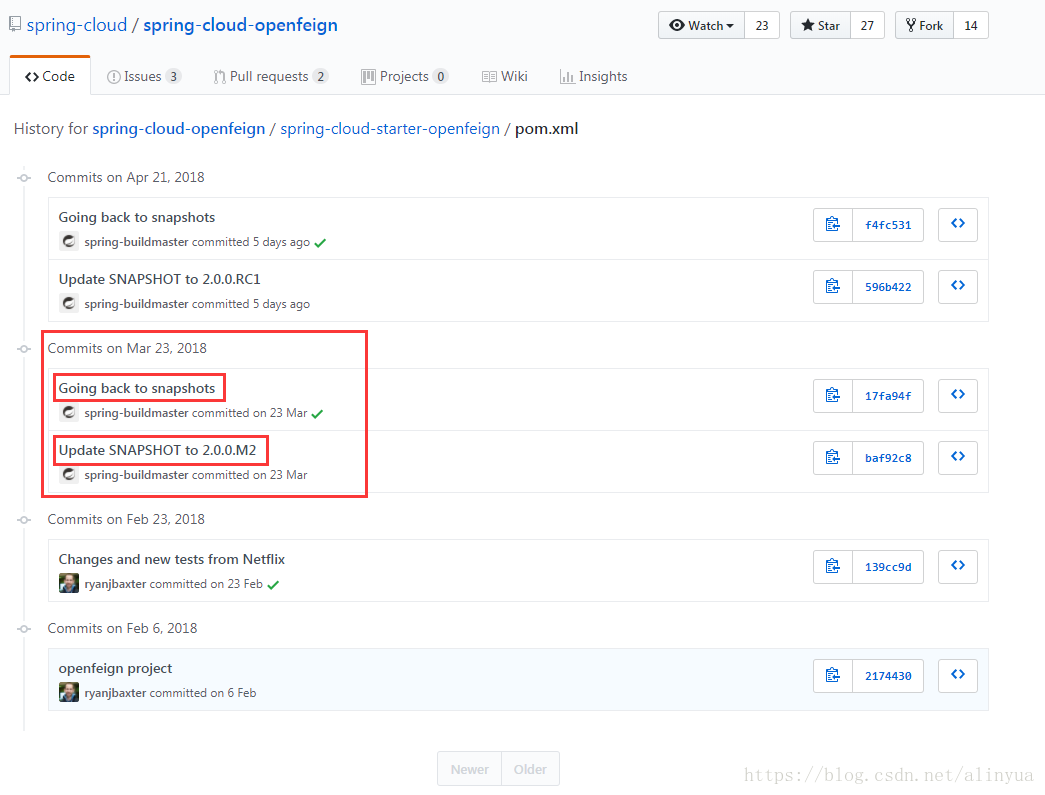
Task: Click ryanjbaxter author name on 6 Feb commit
Action: coord(115,693)
